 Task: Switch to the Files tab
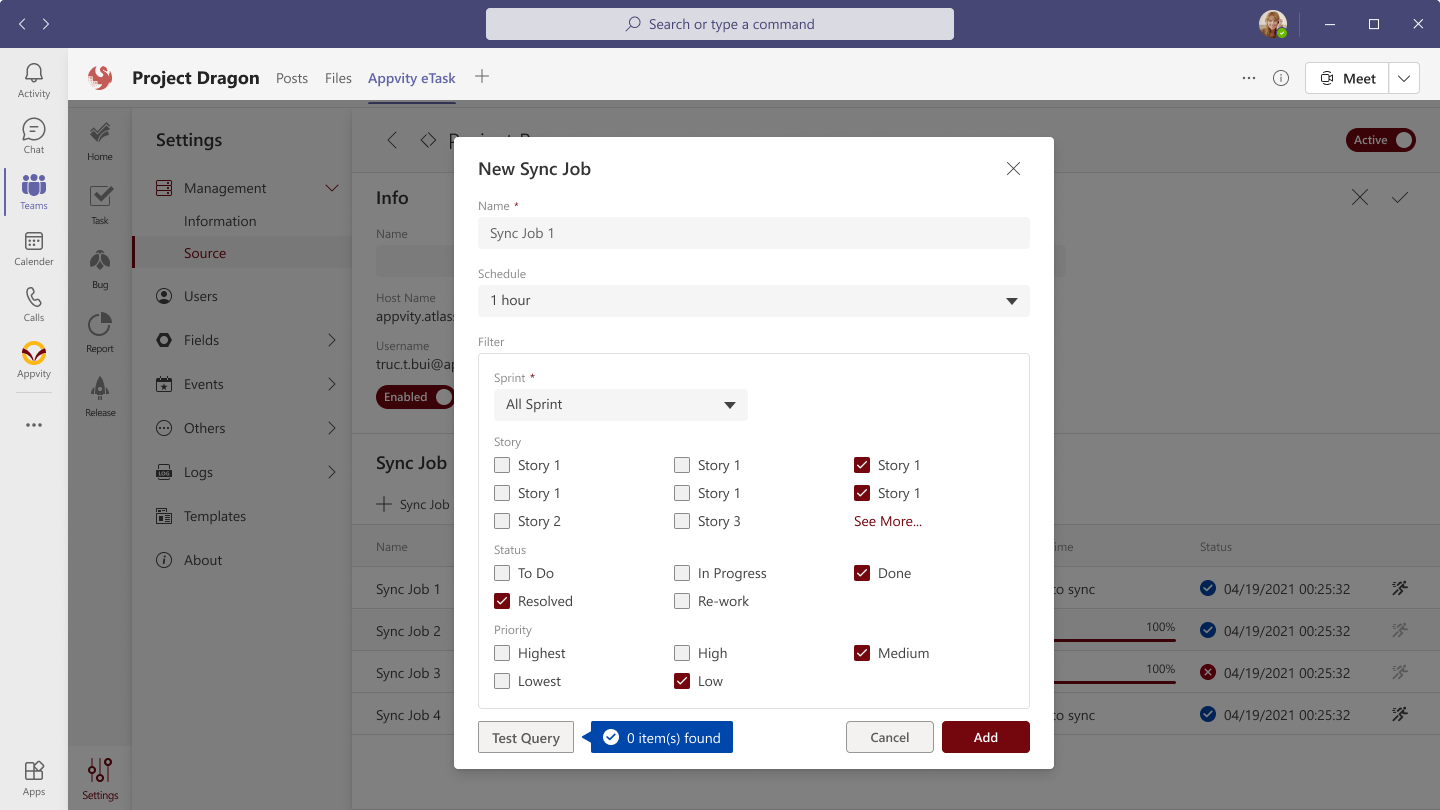tap(338, 78)
